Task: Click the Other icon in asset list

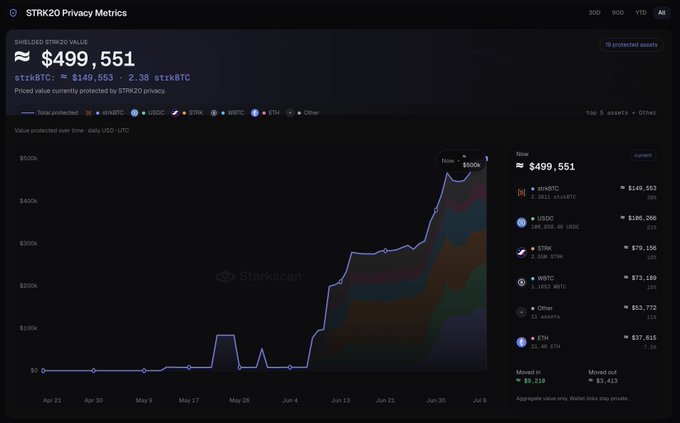Action: point(521,312)
